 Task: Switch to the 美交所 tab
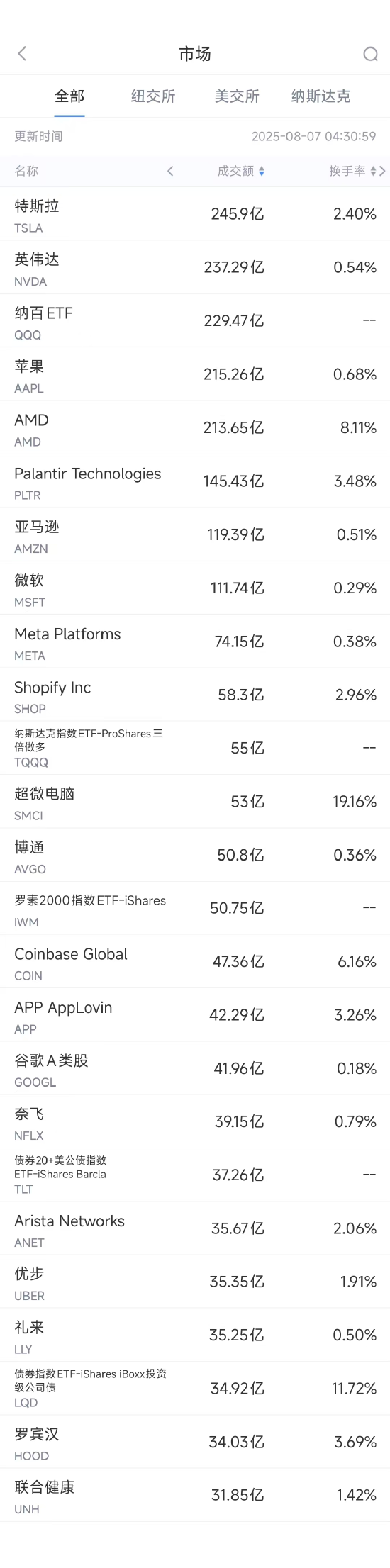click(x=237, y=96)
